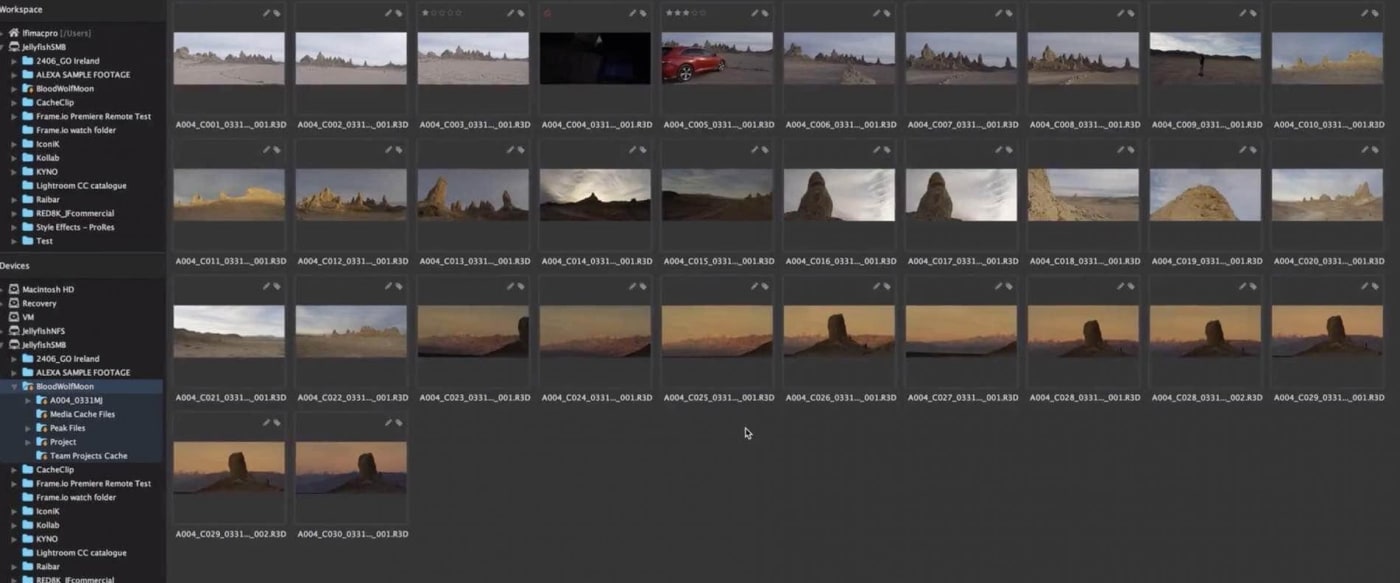Set the star rating on clip A004_C003
This screenshot has width=1400, height=583.
click(x=441, y=13)
